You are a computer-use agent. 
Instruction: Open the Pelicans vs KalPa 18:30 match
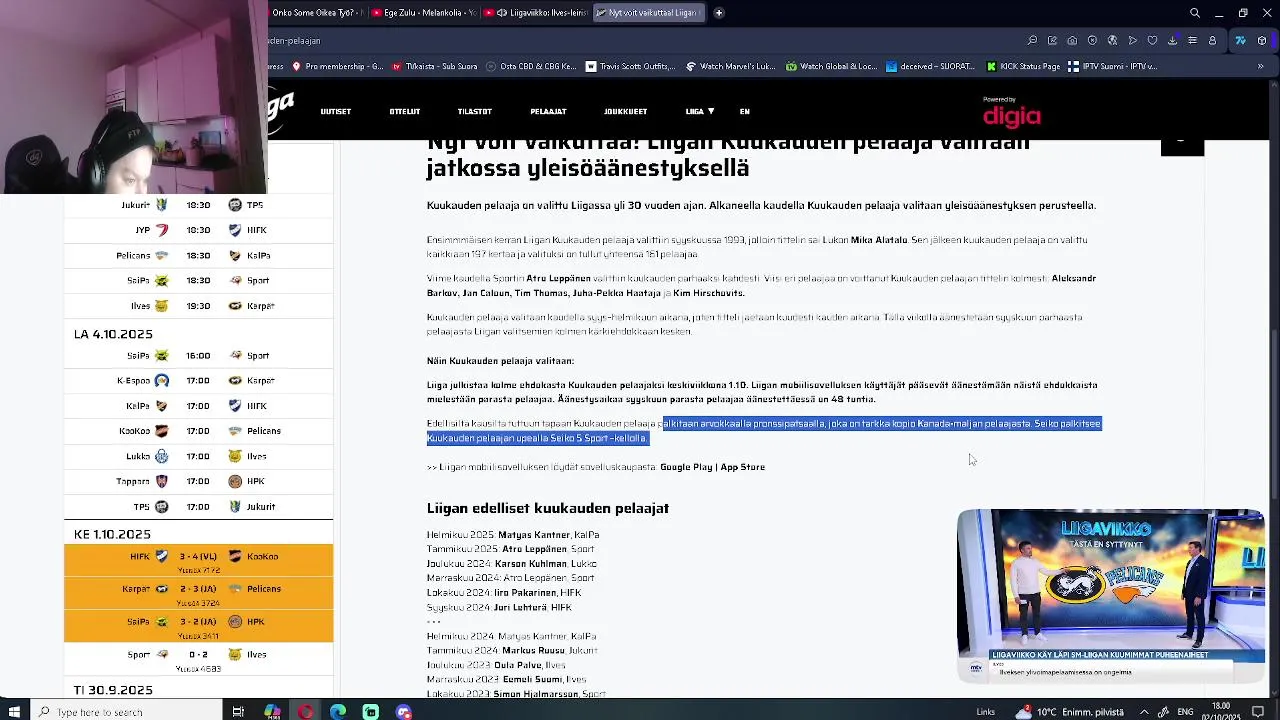coord(198,255)
